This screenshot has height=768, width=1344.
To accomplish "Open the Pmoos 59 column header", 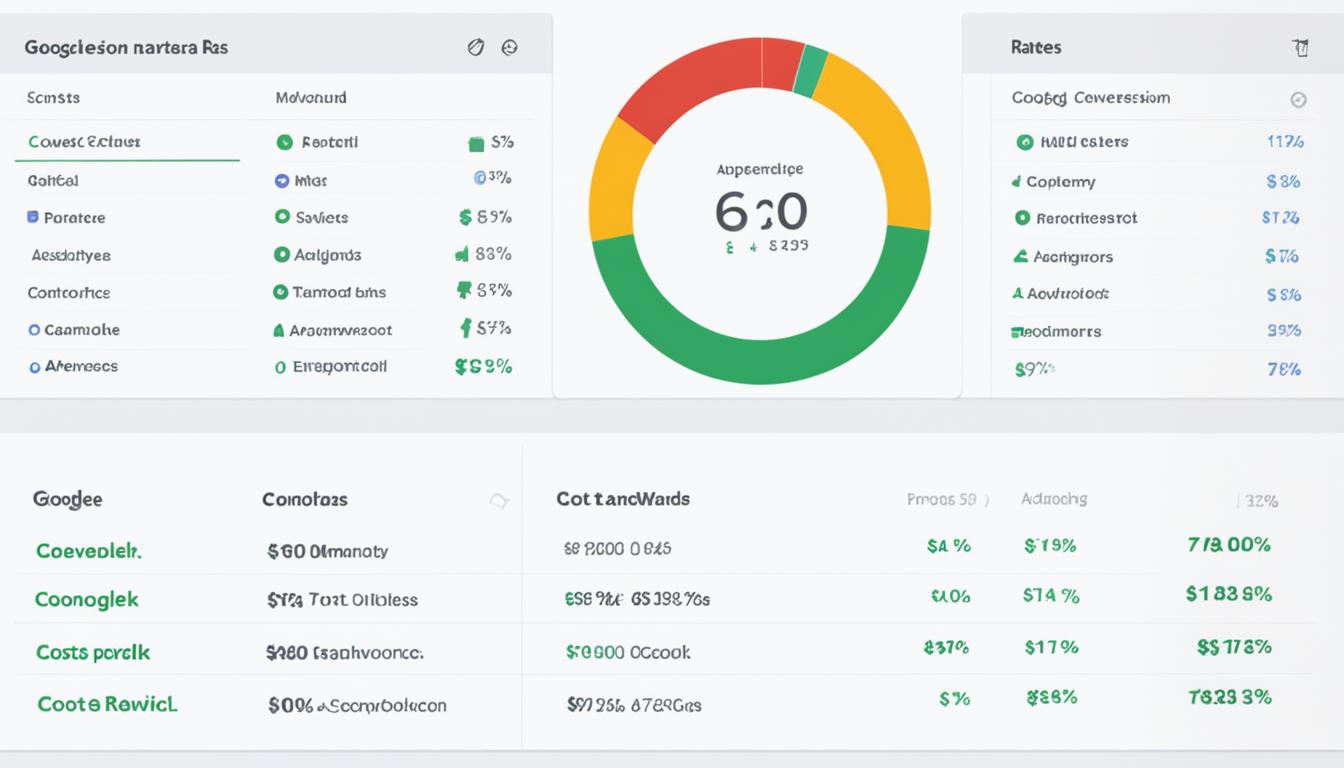I will [945, 499].
